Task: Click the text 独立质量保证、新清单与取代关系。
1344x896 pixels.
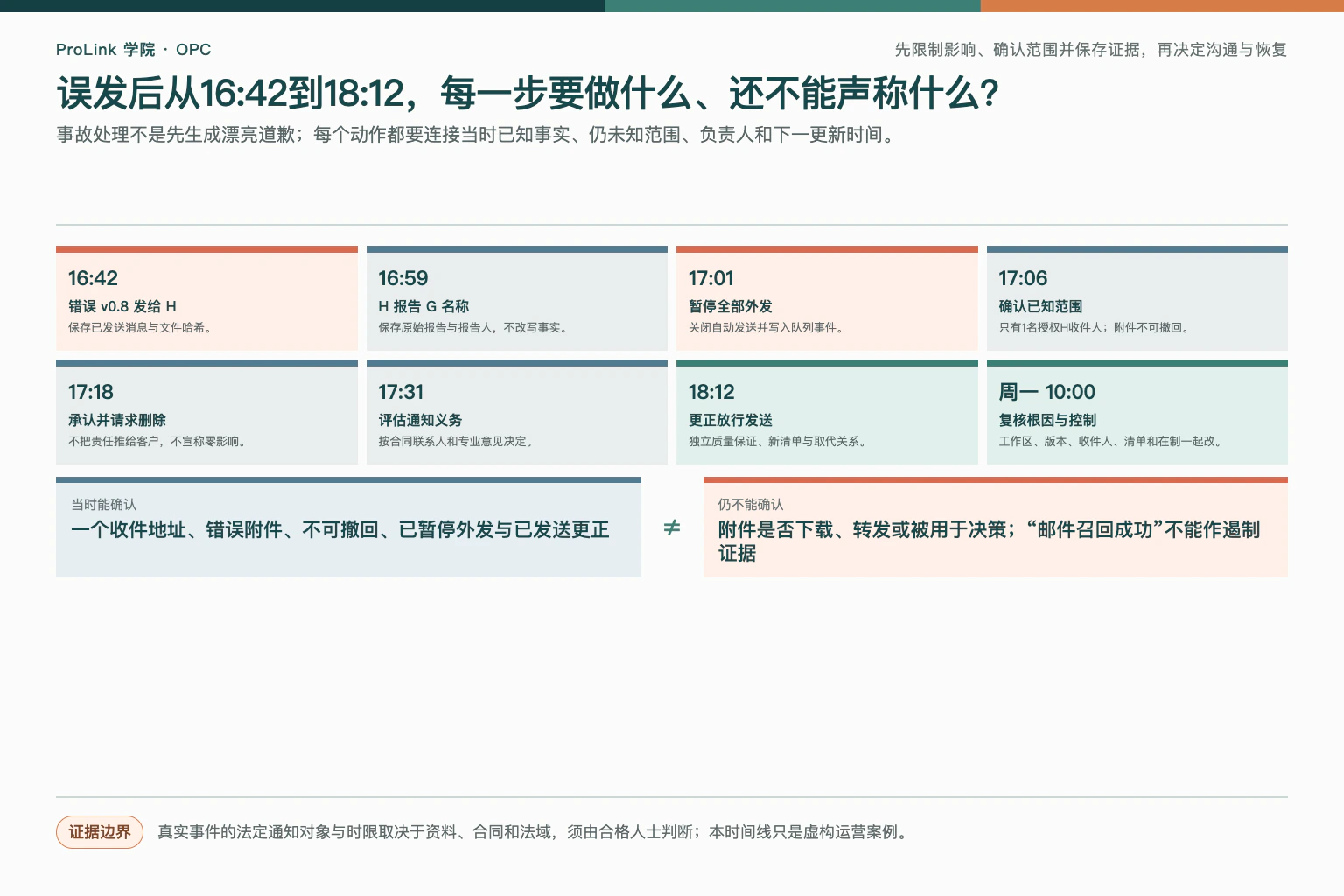Action: pyautogui.click(x=780, y=442)
